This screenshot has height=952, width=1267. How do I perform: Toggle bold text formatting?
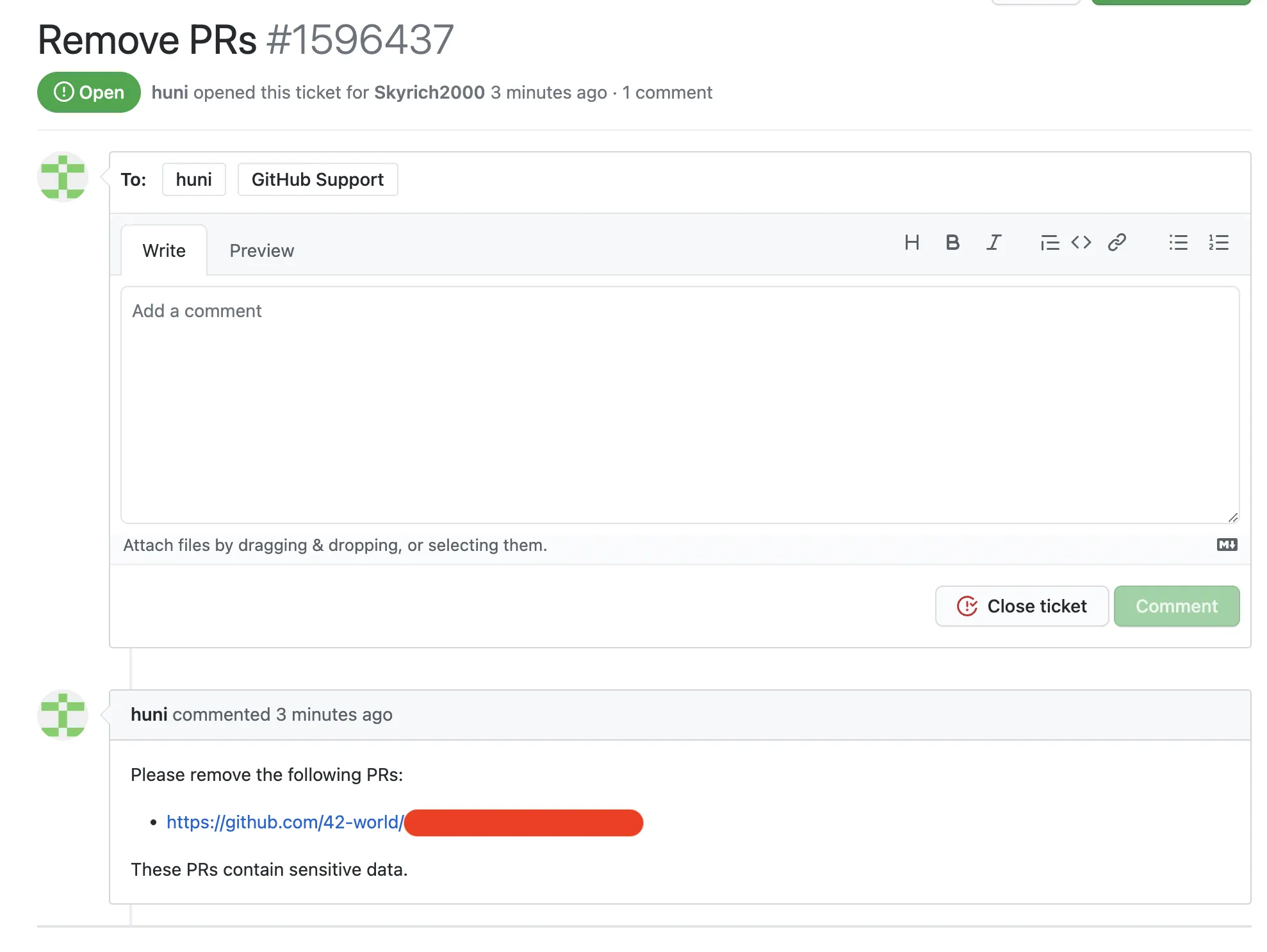pos(952,243)
